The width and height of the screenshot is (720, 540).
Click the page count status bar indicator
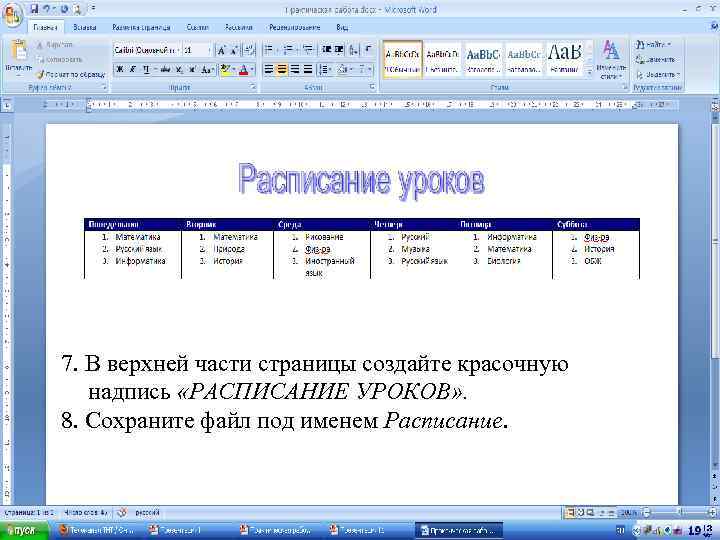[x=29, y=512]
